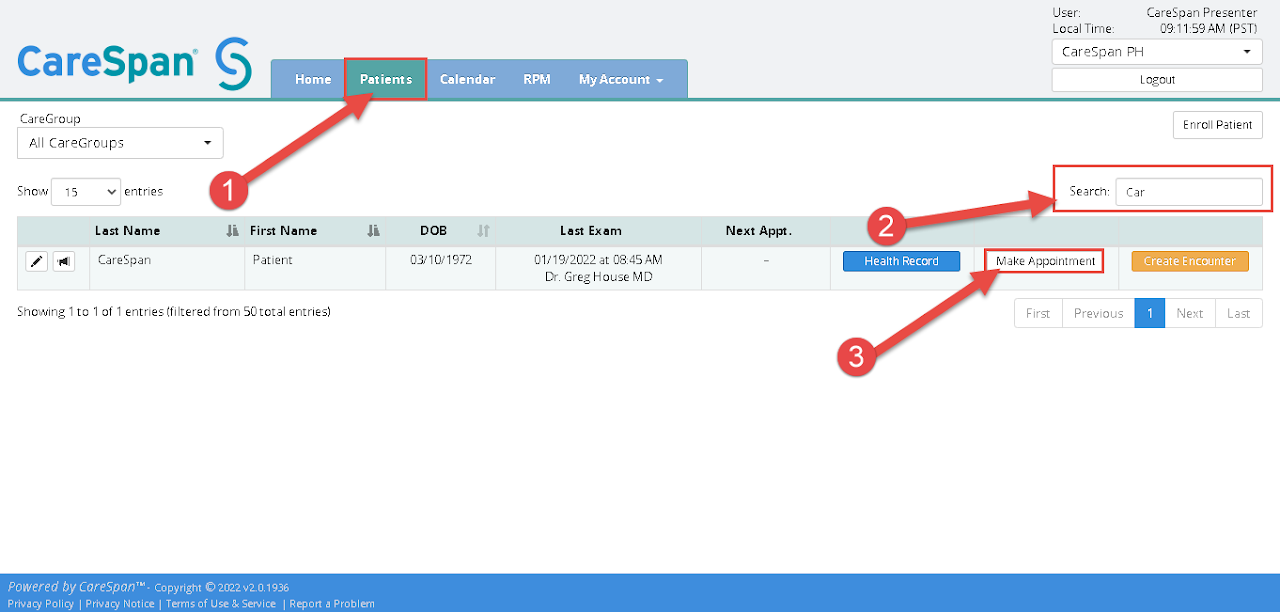Click Report a Problem link
1280x612 pixels.
click(332, 604)
